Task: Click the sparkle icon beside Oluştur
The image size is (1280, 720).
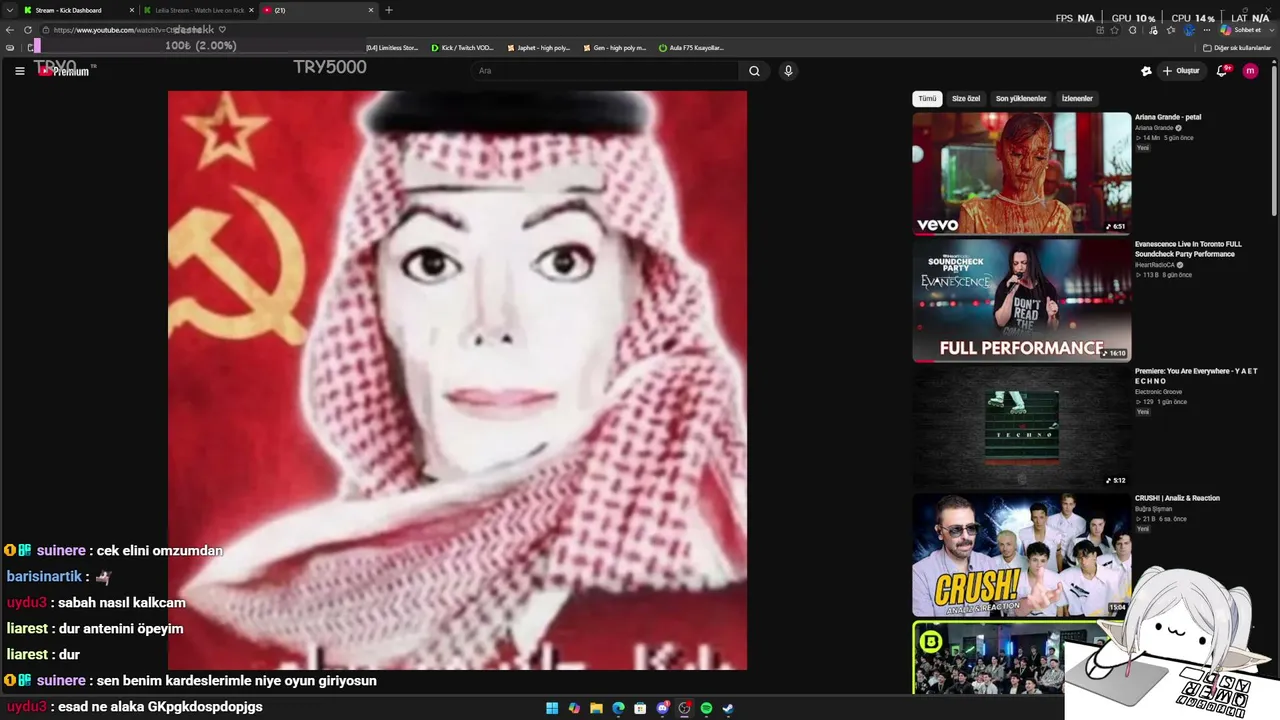Action: click(x=1146, y=71)
